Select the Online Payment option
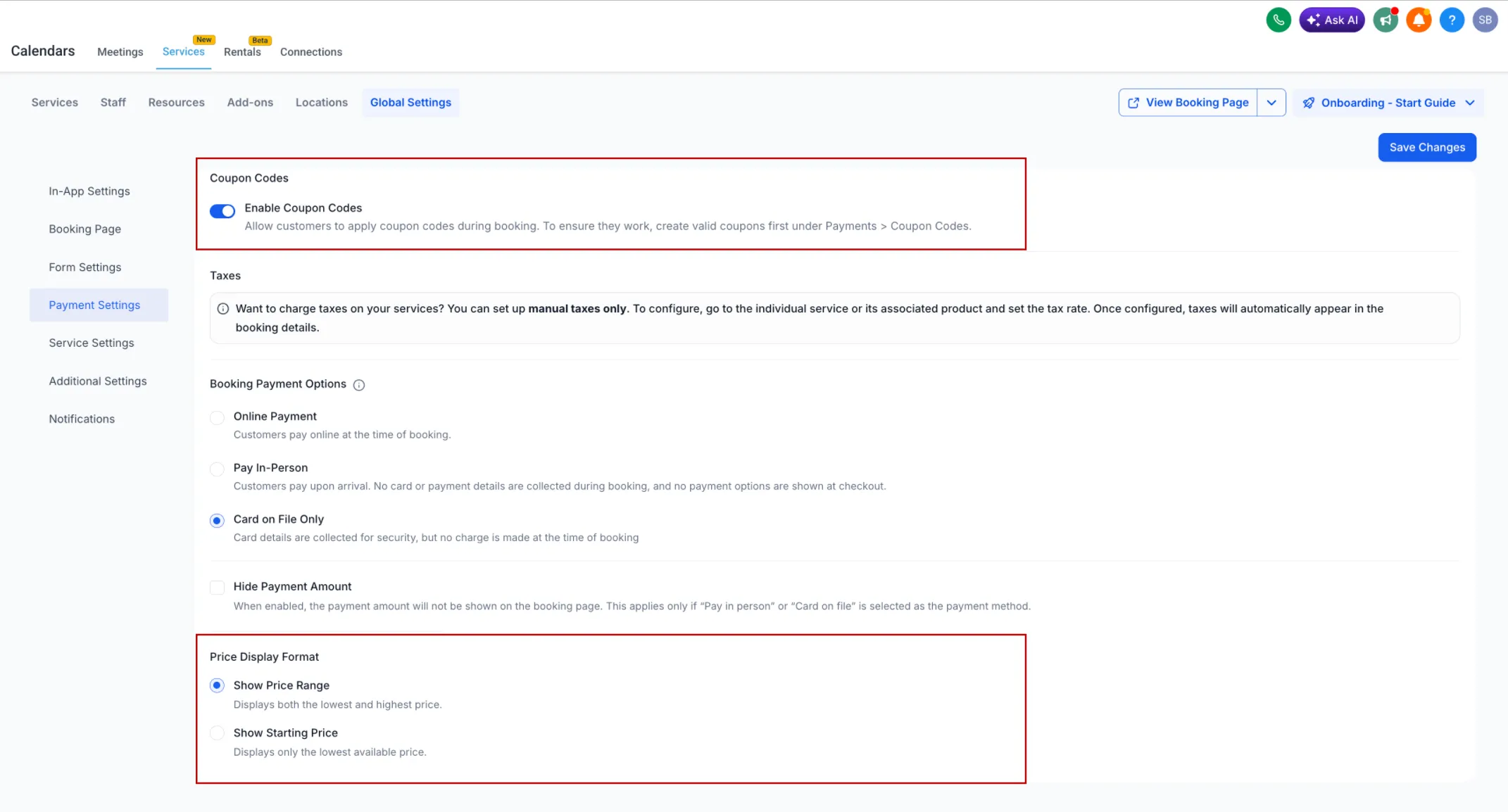 tap(217, 417)
